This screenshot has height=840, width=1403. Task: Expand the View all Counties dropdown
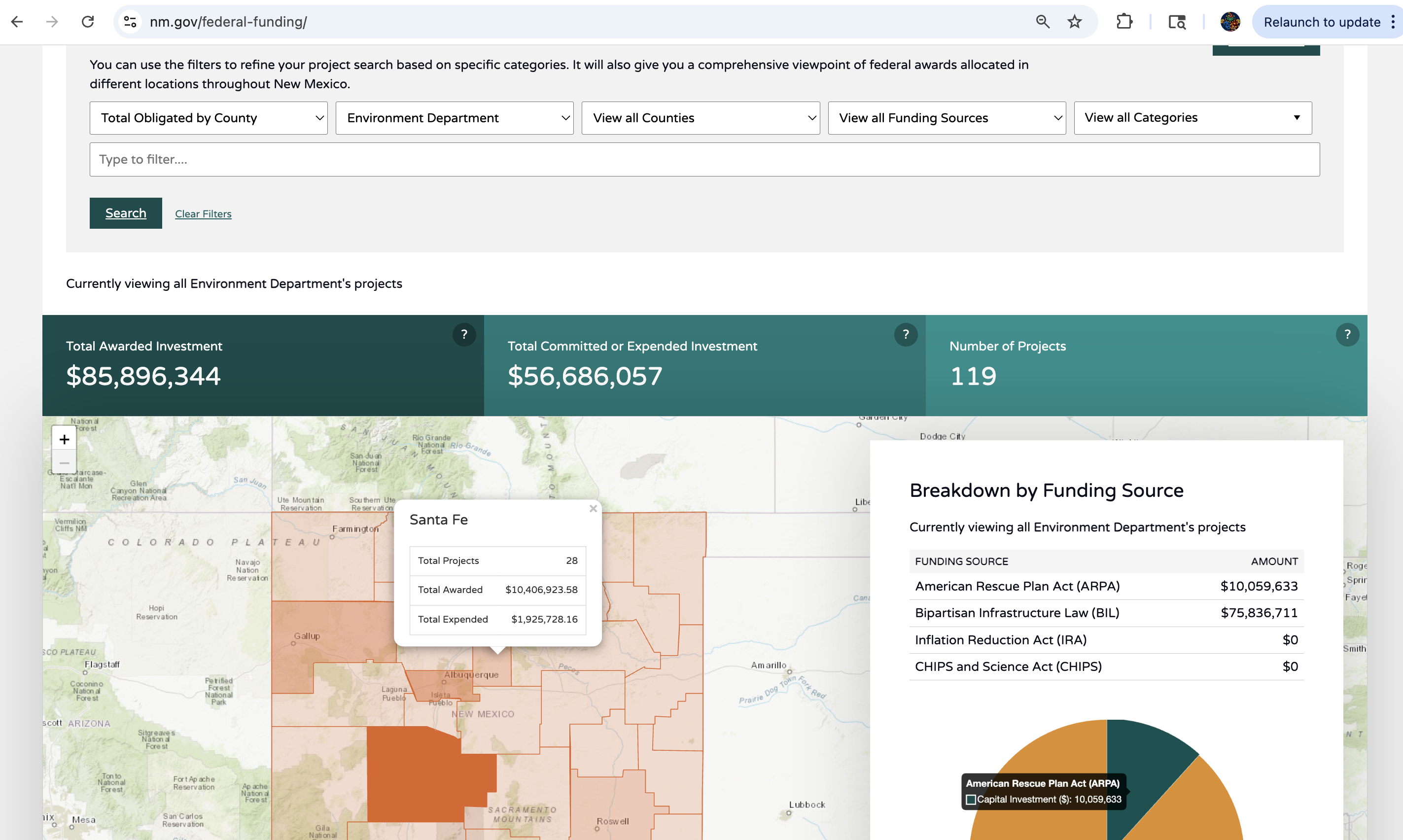pyautogui.click(x=700, y=118)
